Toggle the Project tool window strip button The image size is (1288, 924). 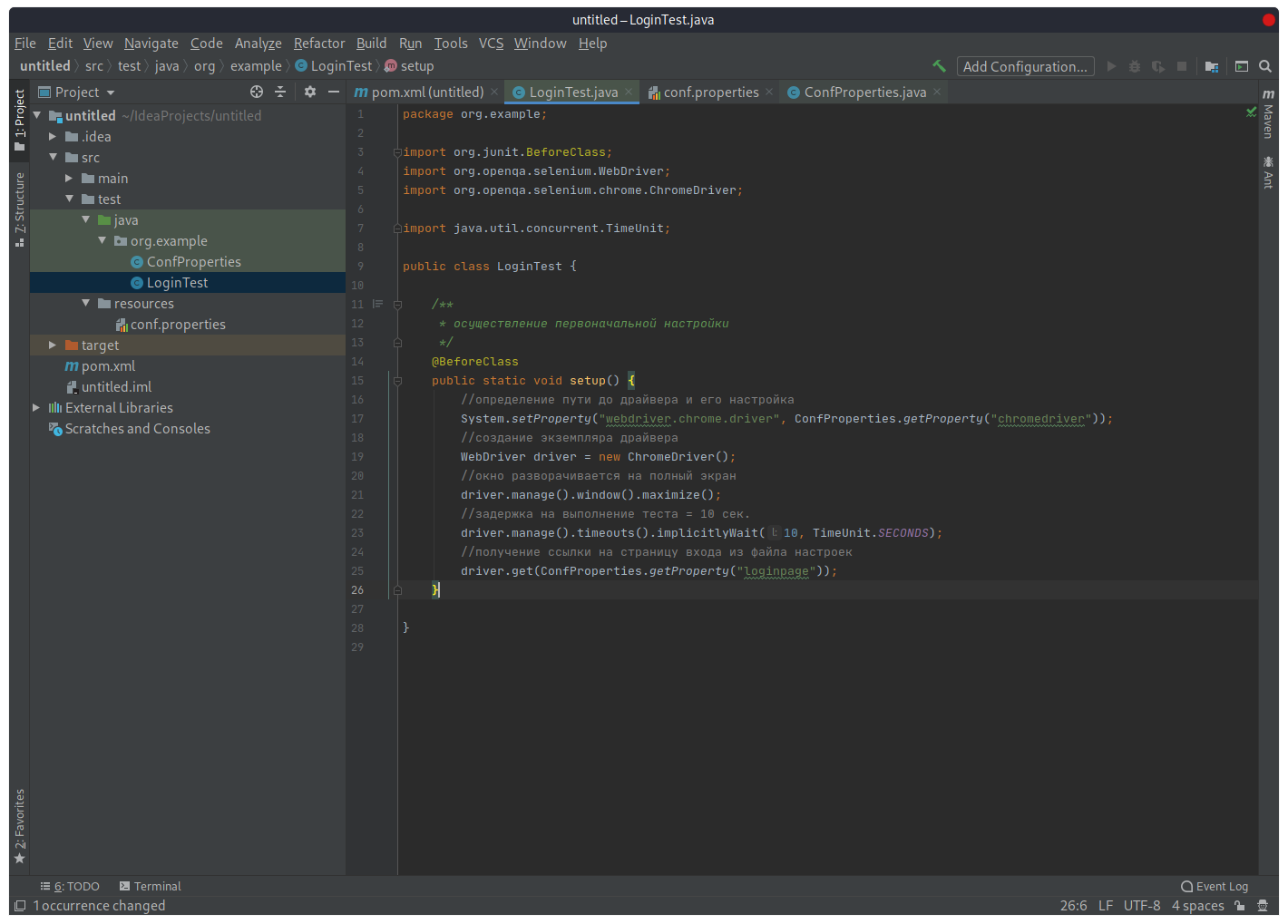[x=20, y=120]
